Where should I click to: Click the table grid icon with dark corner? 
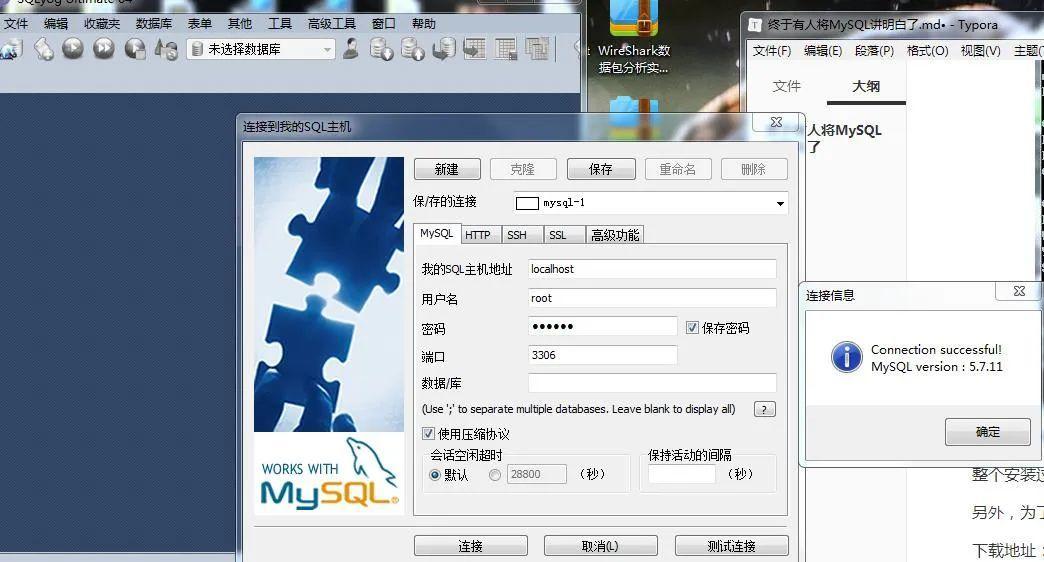click(506, 49)
